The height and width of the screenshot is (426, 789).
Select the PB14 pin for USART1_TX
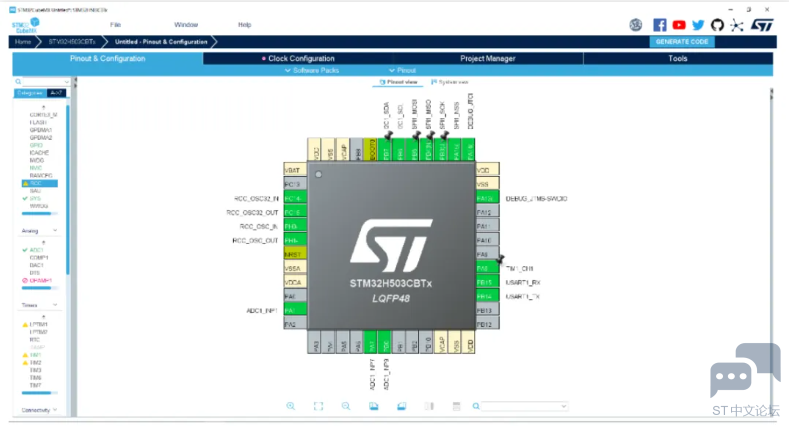pyautogui.click(x=487, y=296)
